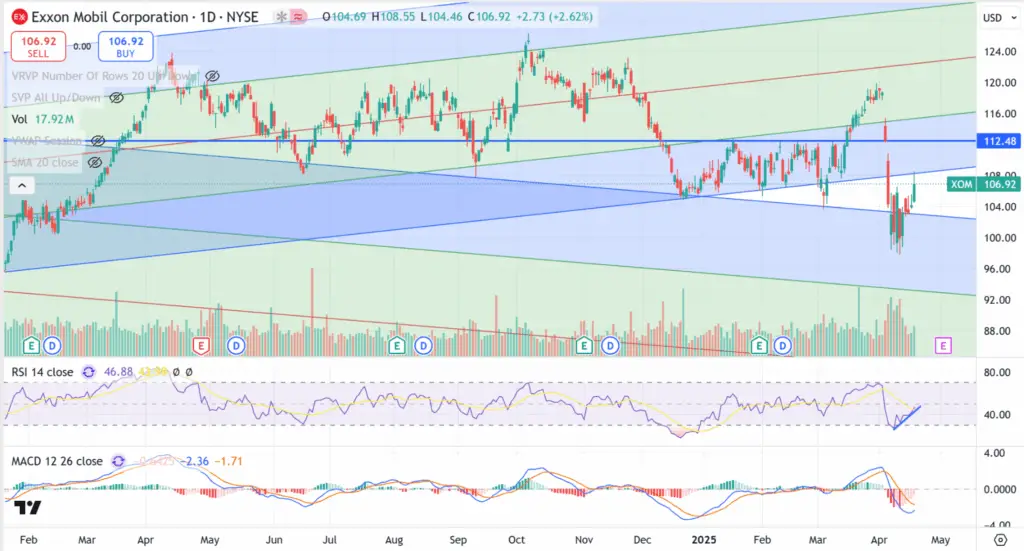
Task: Click the RSI 14 close indicator label
Action: point(42,372)
